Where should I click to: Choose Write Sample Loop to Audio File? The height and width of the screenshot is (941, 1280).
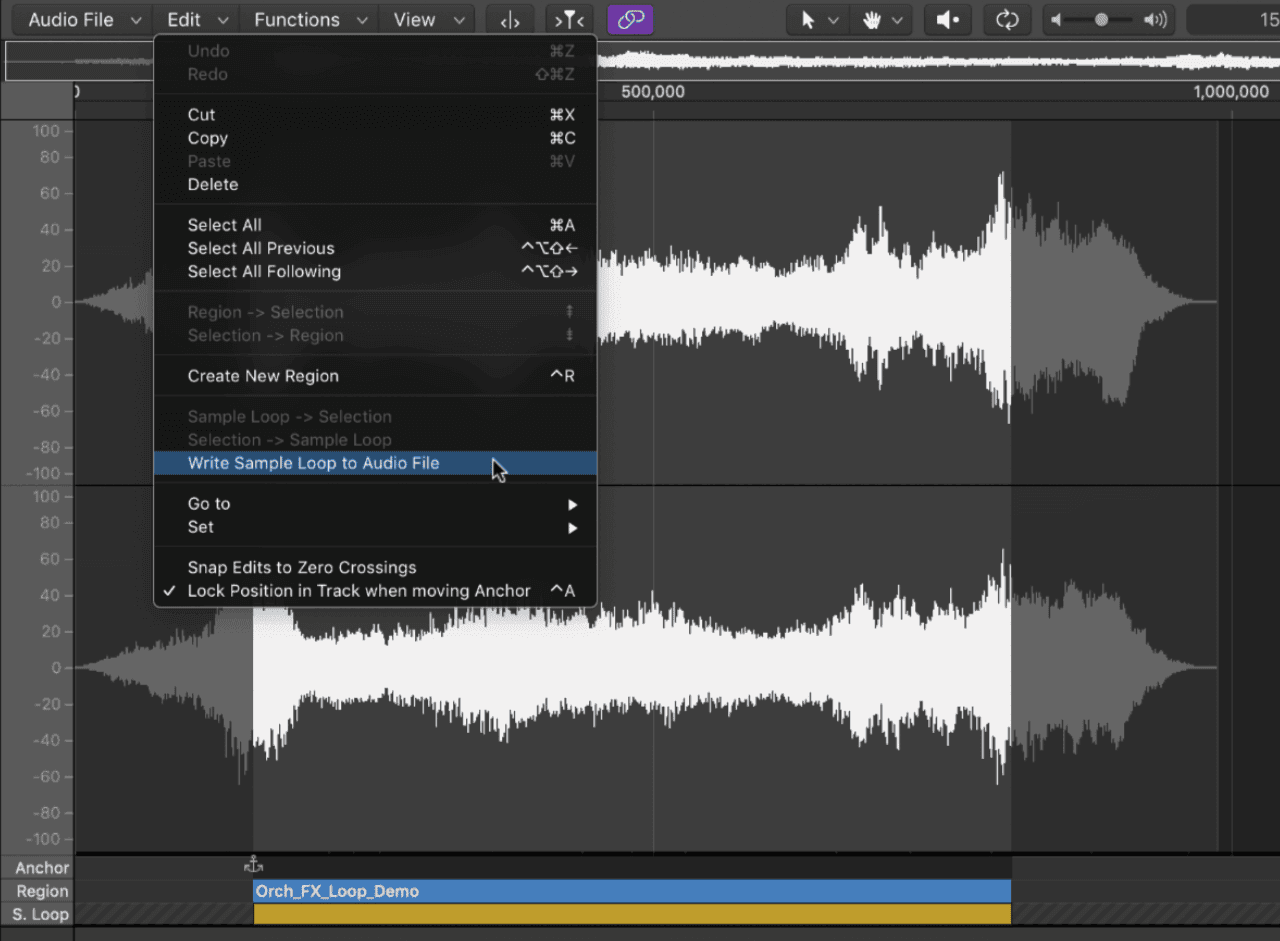(x=375, y=463)
